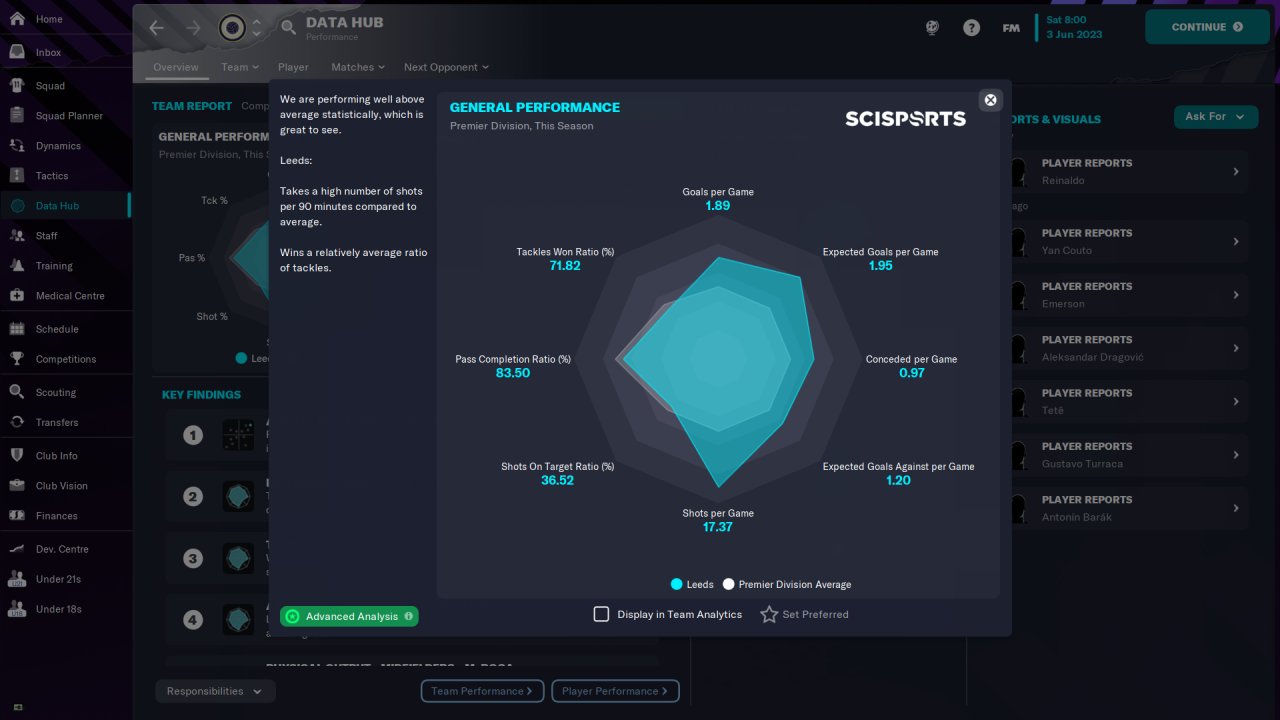Open the Staff section
The width and height of the screenshot is (1280, 720).
[66, 236]
